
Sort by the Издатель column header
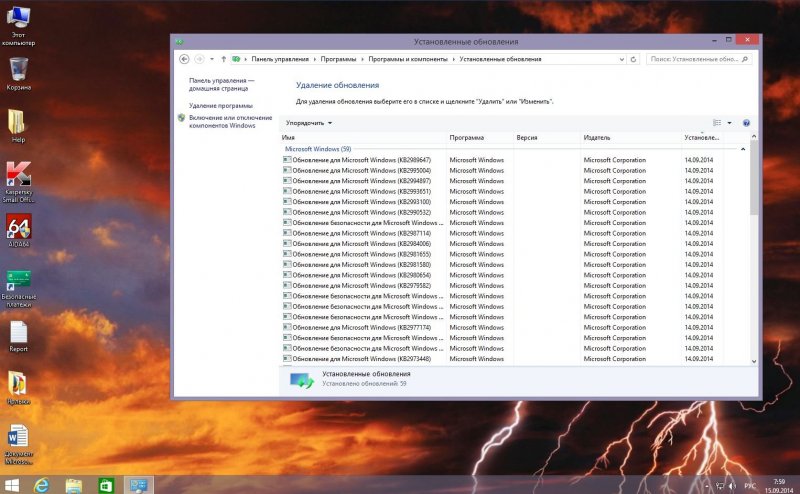tap(631, 138)
